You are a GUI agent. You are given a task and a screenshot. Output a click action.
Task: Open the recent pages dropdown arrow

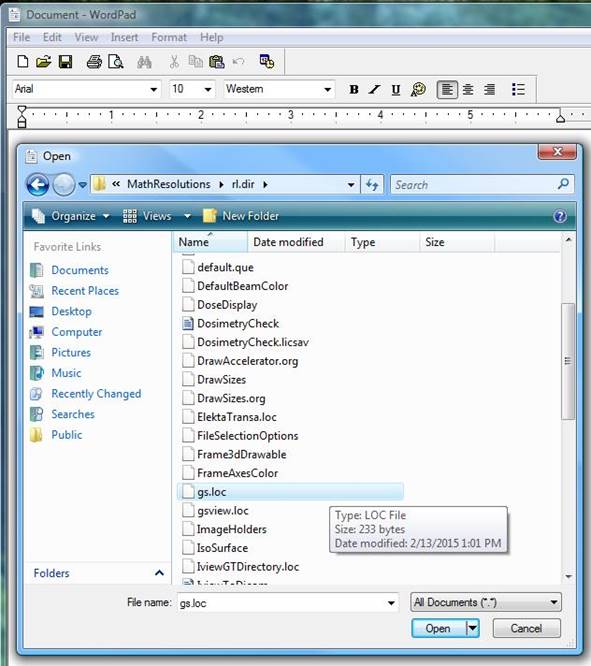[82, 185]
